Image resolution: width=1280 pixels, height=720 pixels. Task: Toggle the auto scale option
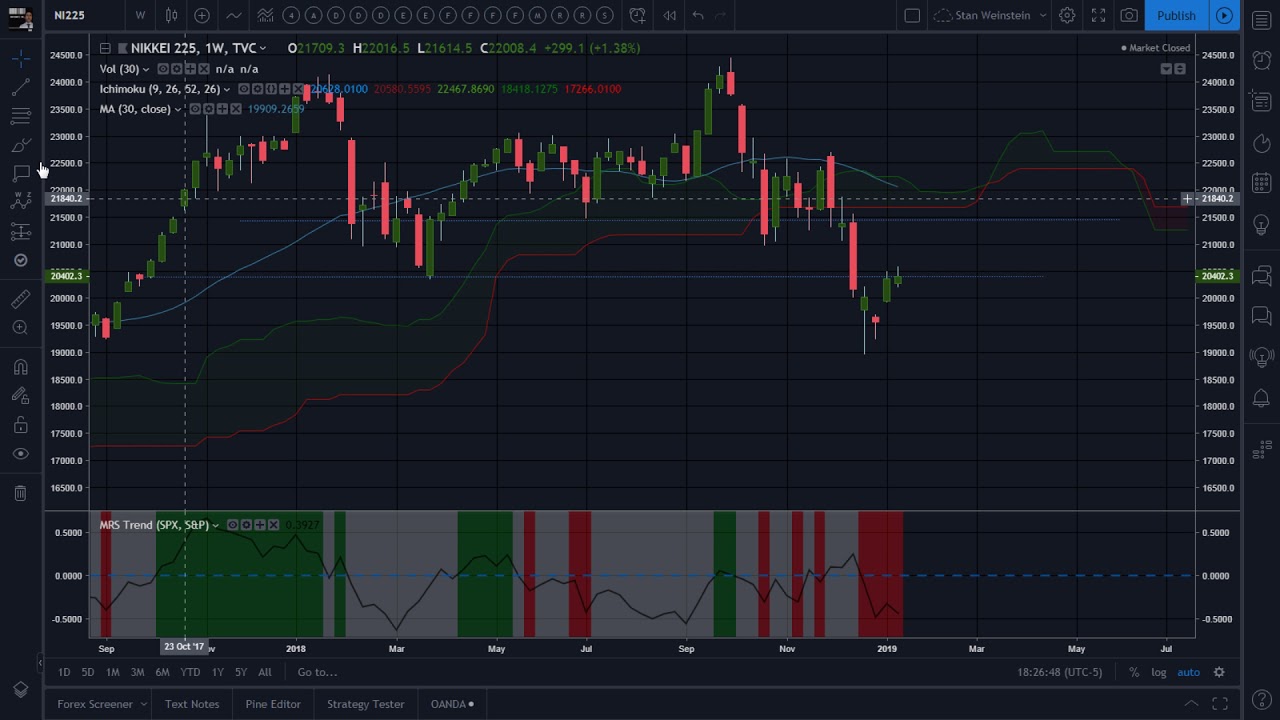point(1188,672)
